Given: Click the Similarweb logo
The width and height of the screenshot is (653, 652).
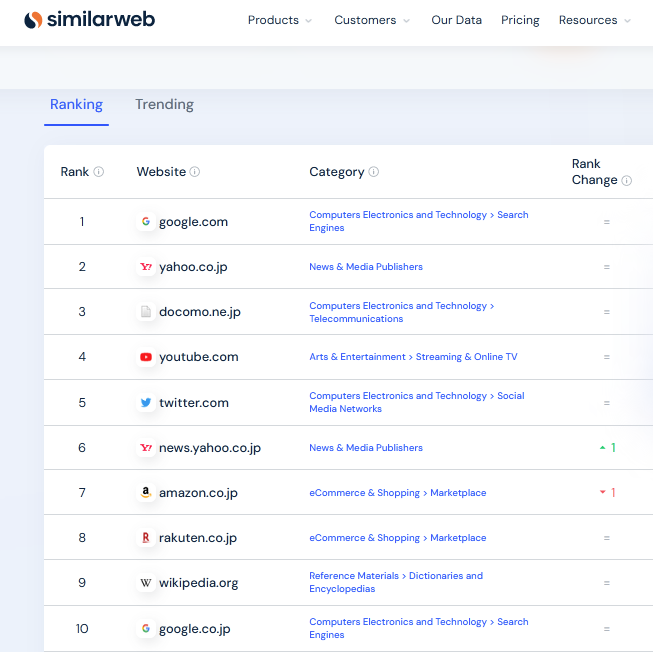Looking at the screenshot, I should pos(89,20).
